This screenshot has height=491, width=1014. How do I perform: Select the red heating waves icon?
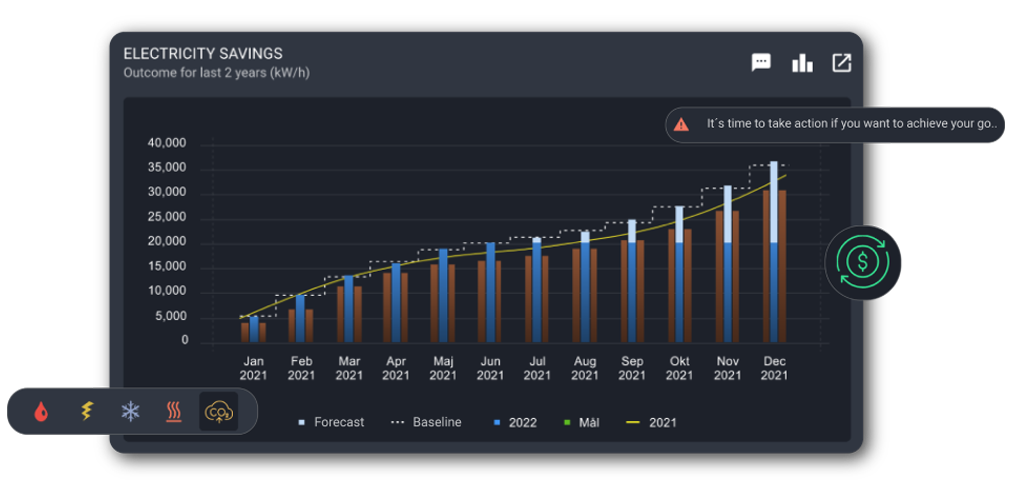(x=174, y=411)
